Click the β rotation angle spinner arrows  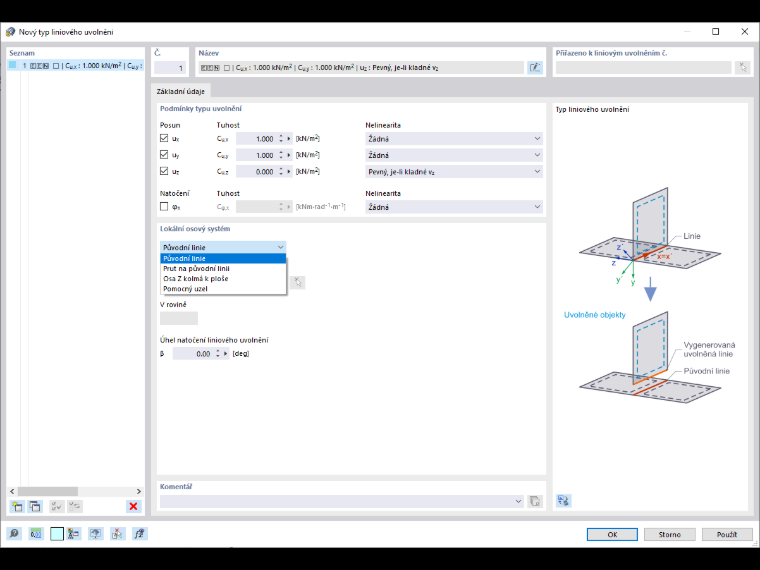pyautogui.click(x=218, y=354)
